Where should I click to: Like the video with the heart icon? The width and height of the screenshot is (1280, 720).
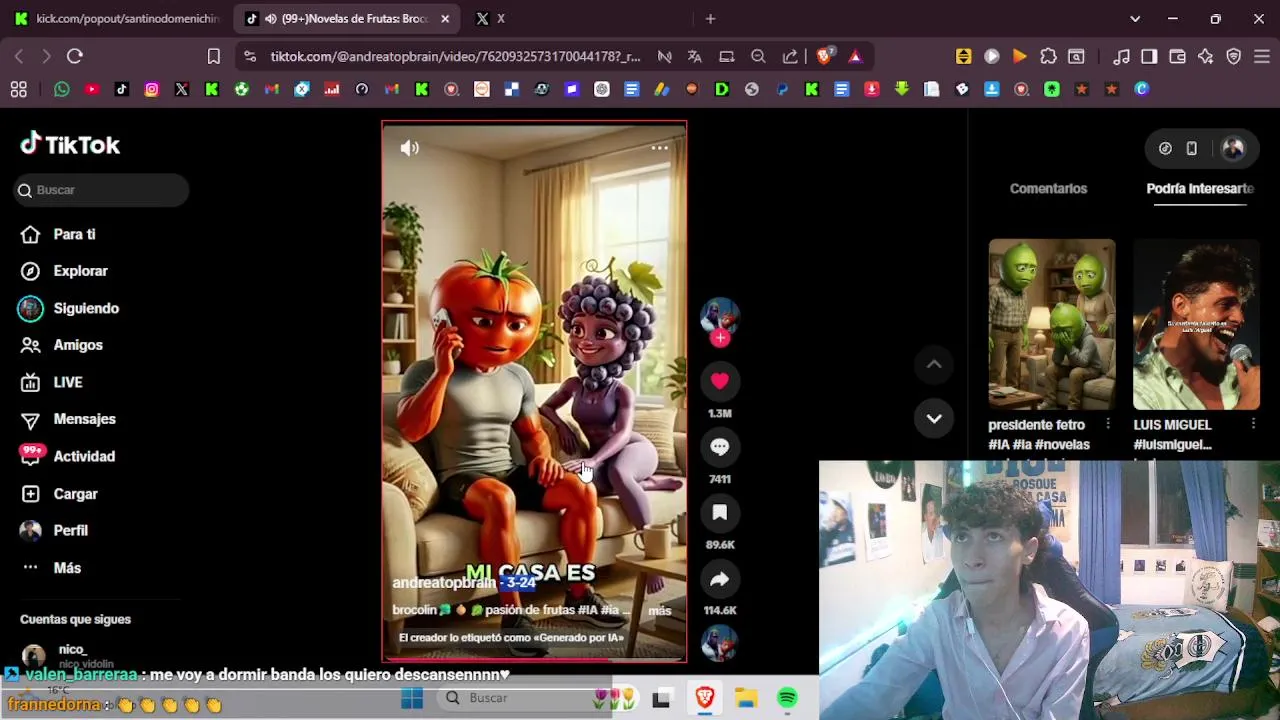[720, 381]
